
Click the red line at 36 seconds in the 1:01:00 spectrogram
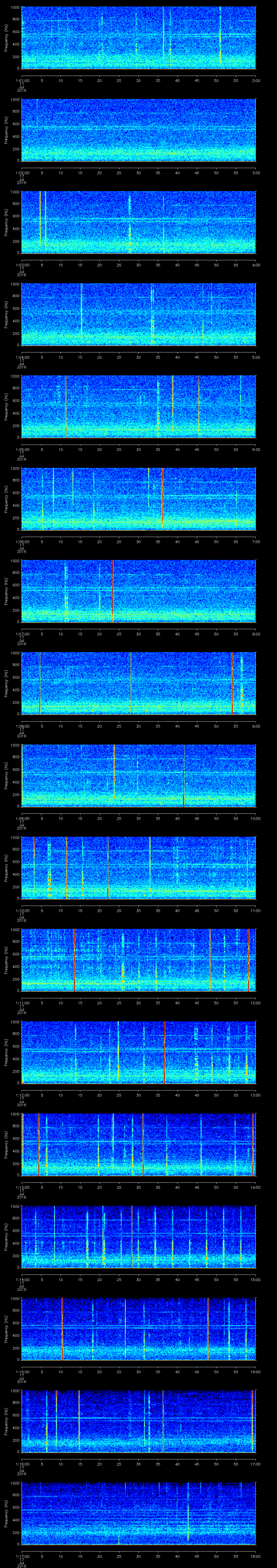click(x=163, y=36)
